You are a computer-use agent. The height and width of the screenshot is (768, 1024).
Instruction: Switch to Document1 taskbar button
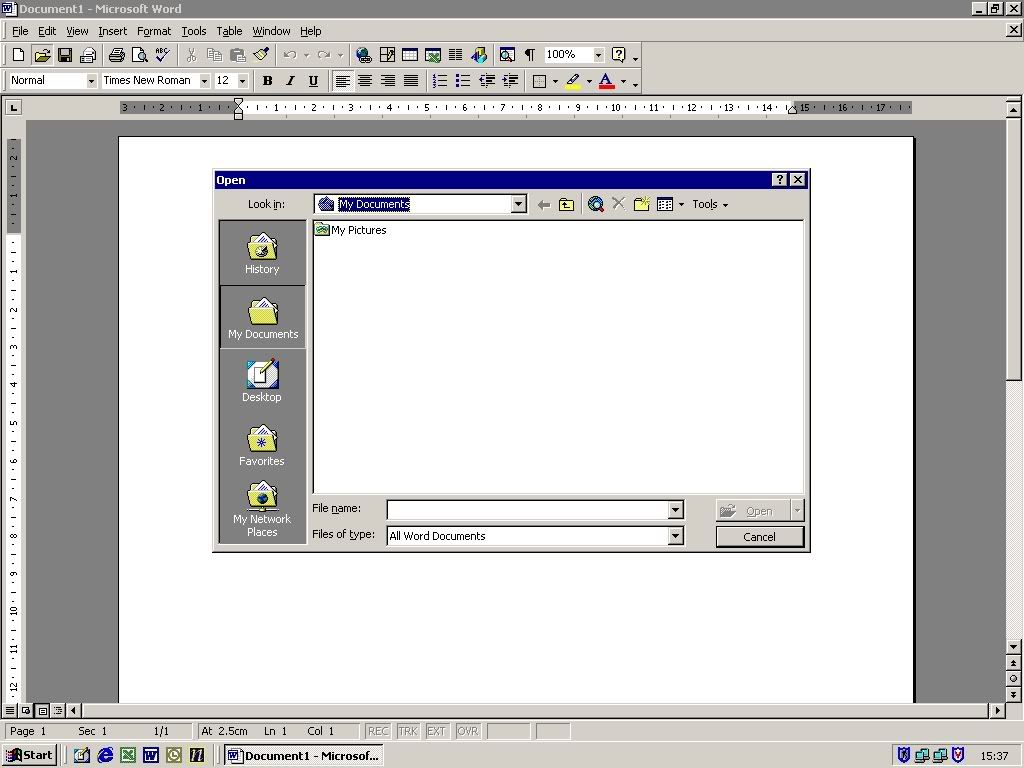pos(304,756)
